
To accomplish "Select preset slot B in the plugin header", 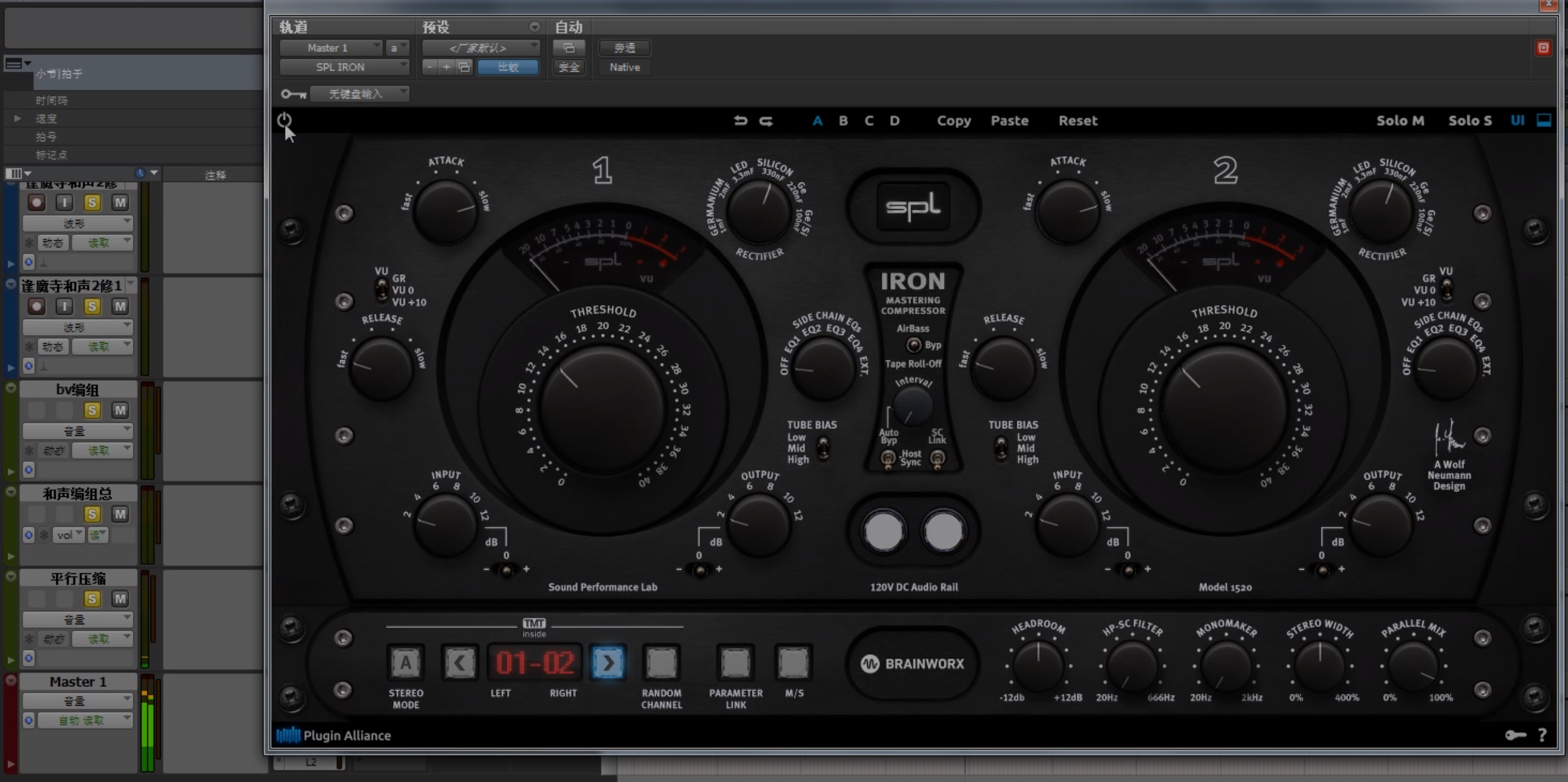I will (843, 120).
